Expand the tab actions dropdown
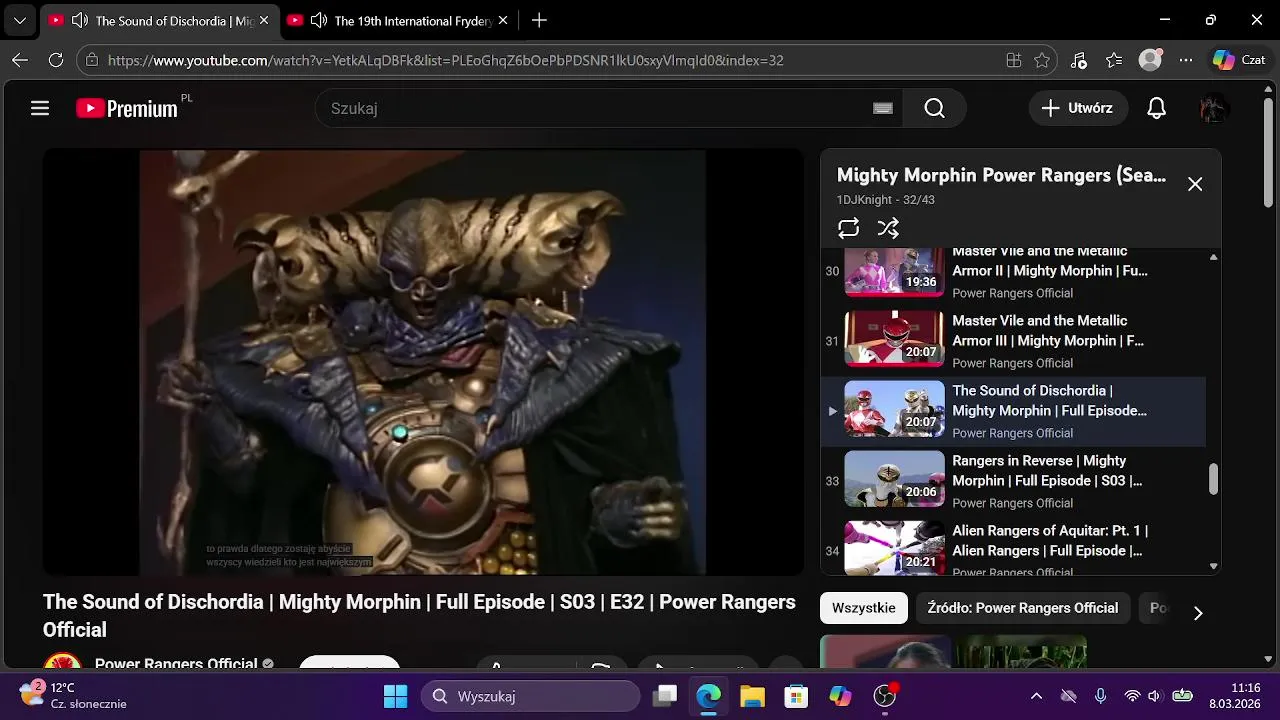This screenshot has height=720, width=1280. 20,20
